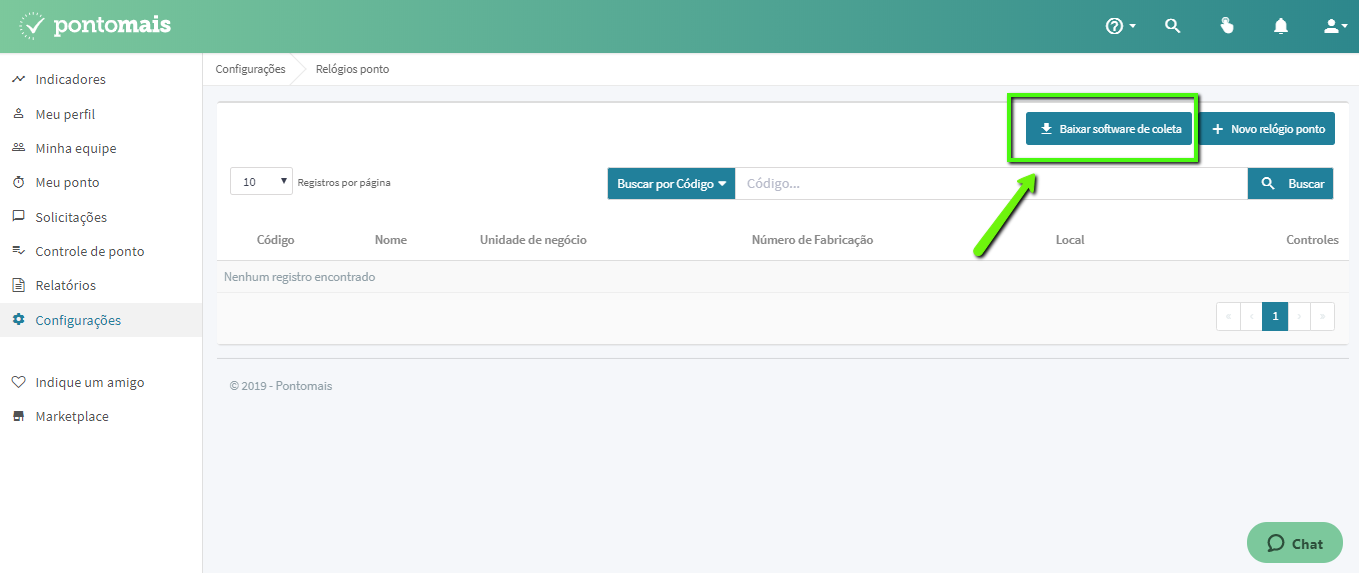Go to first page pagination arrow

coord(1228,317)
